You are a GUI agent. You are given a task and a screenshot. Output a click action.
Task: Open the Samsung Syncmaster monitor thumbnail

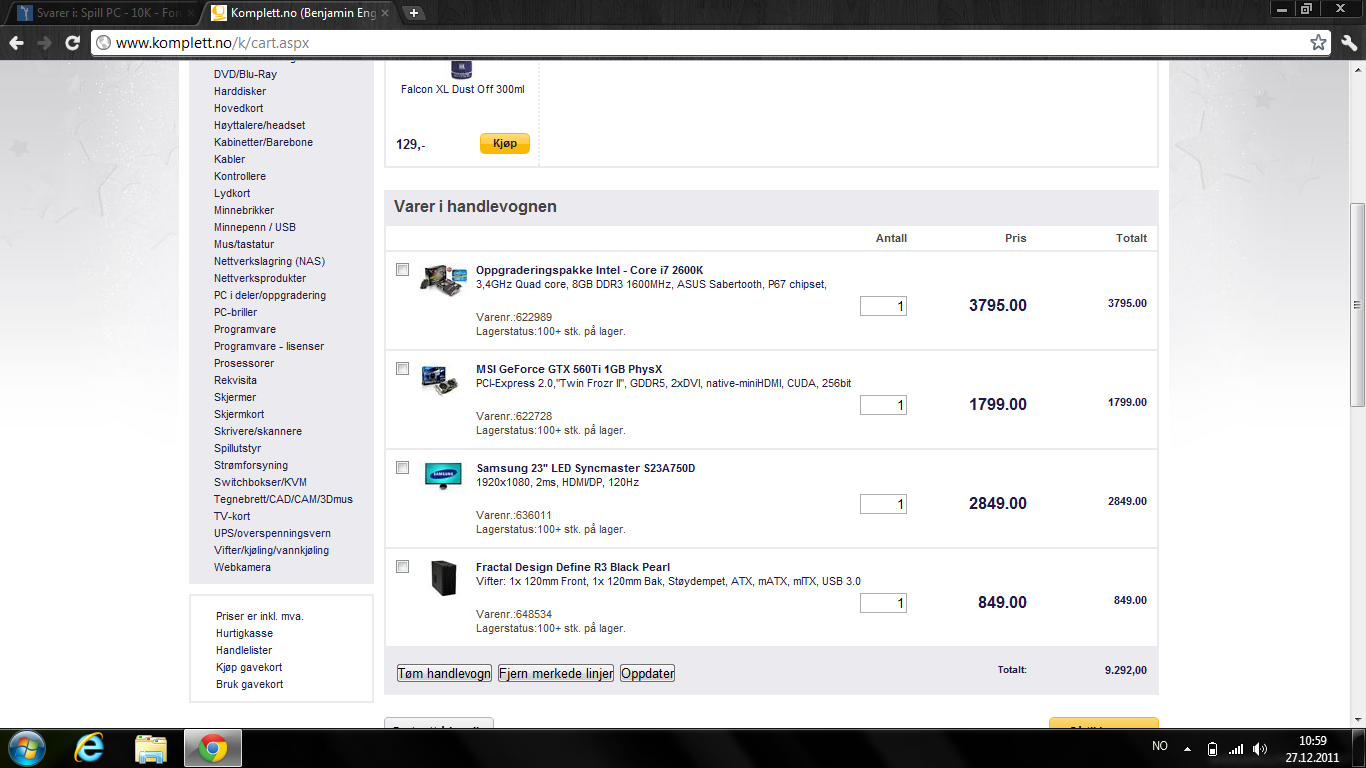(x=443, y=475)
